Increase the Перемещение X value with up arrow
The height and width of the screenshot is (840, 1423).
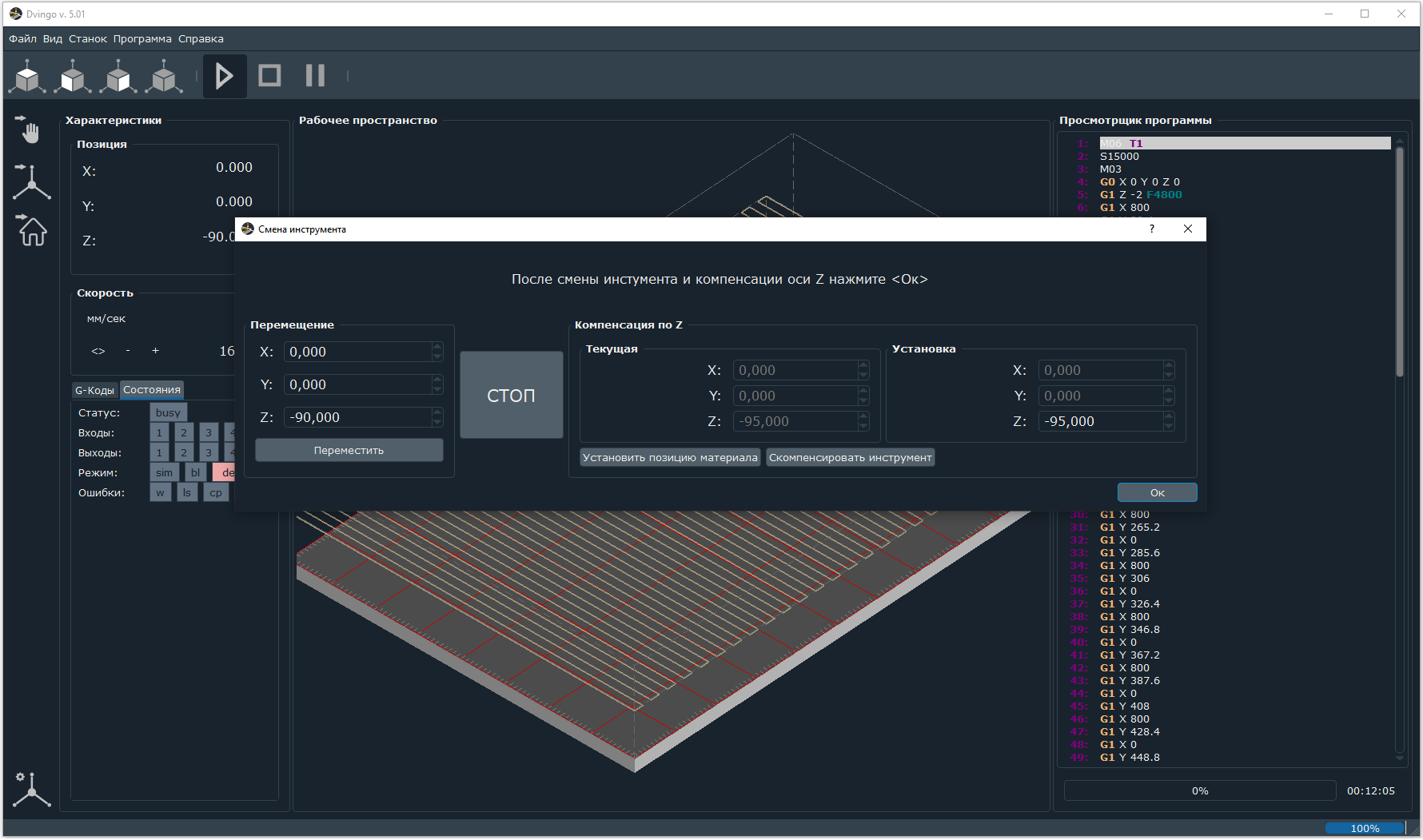tap(436, 347)
